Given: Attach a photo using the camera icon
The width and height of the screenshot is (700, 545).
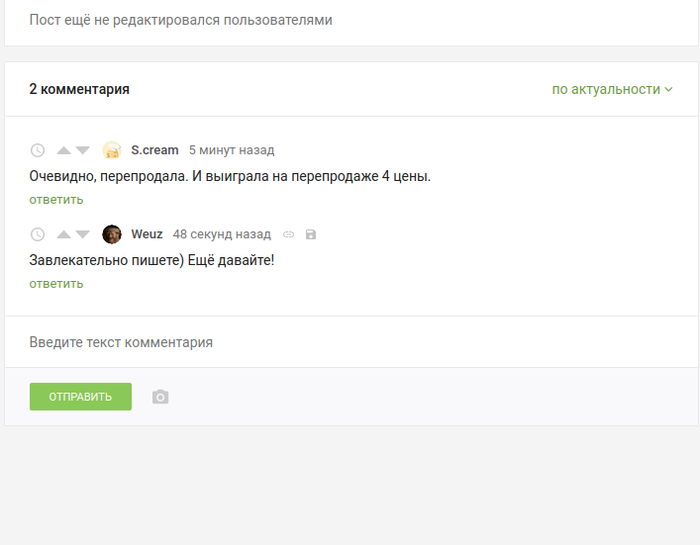Looking at the screenshot, I should tap(160, 397).
